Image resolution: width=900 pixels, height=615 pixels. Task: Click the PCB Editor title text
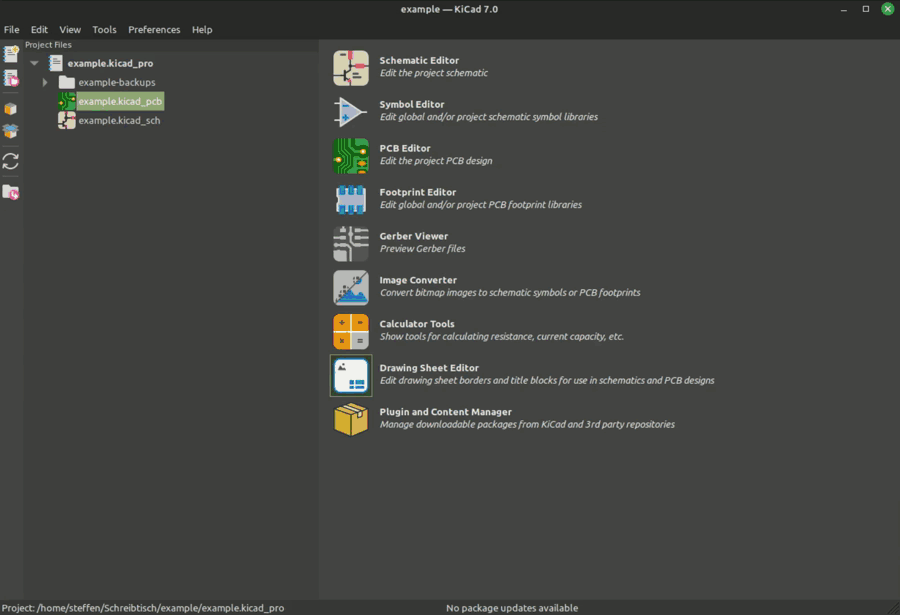pyautogui.click(x=405, y=148)
